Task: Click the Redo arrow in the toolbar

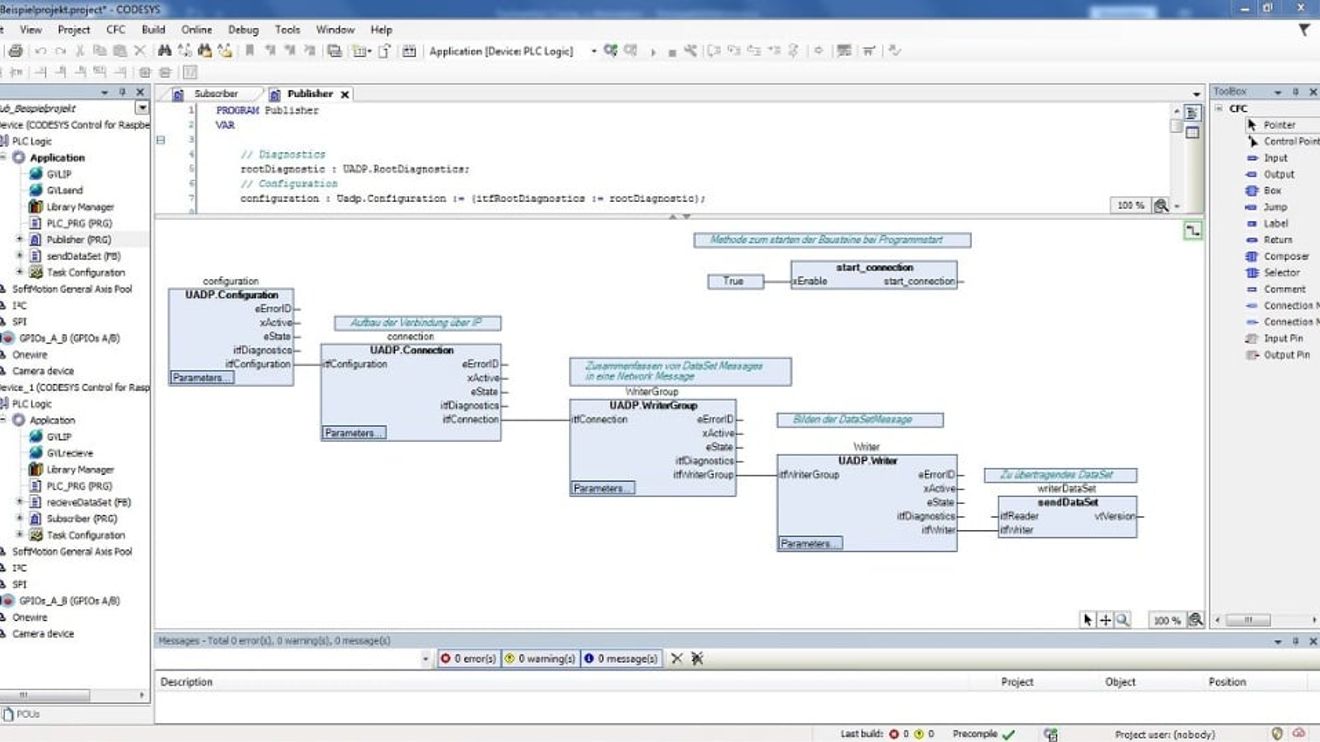Action: click(x=60, y=51)
